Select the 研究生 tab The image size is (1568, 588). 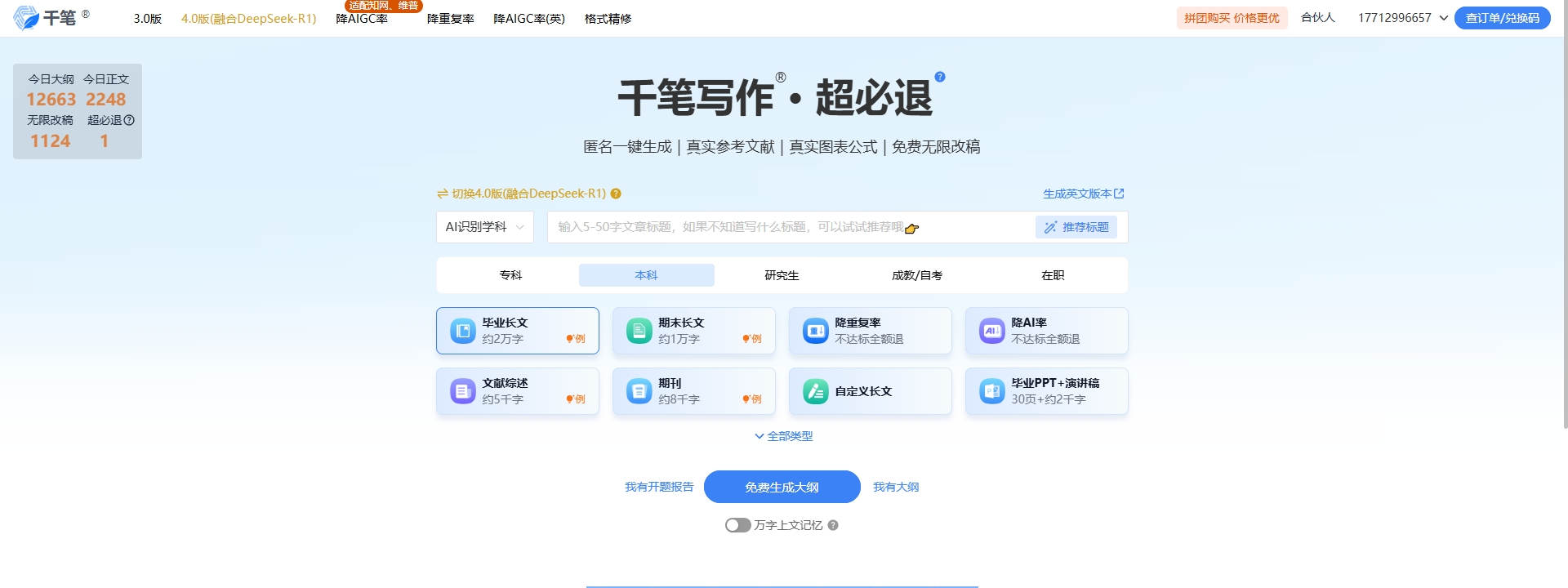tap(782, 275)
